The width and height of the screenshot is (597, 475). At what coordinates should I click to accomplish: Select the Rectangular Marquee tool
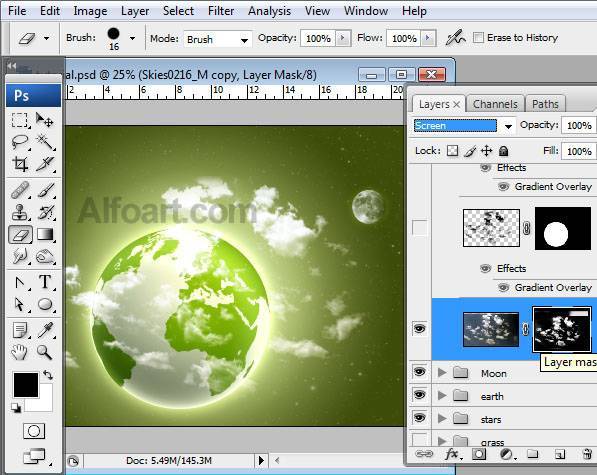[x=19, y=120]
